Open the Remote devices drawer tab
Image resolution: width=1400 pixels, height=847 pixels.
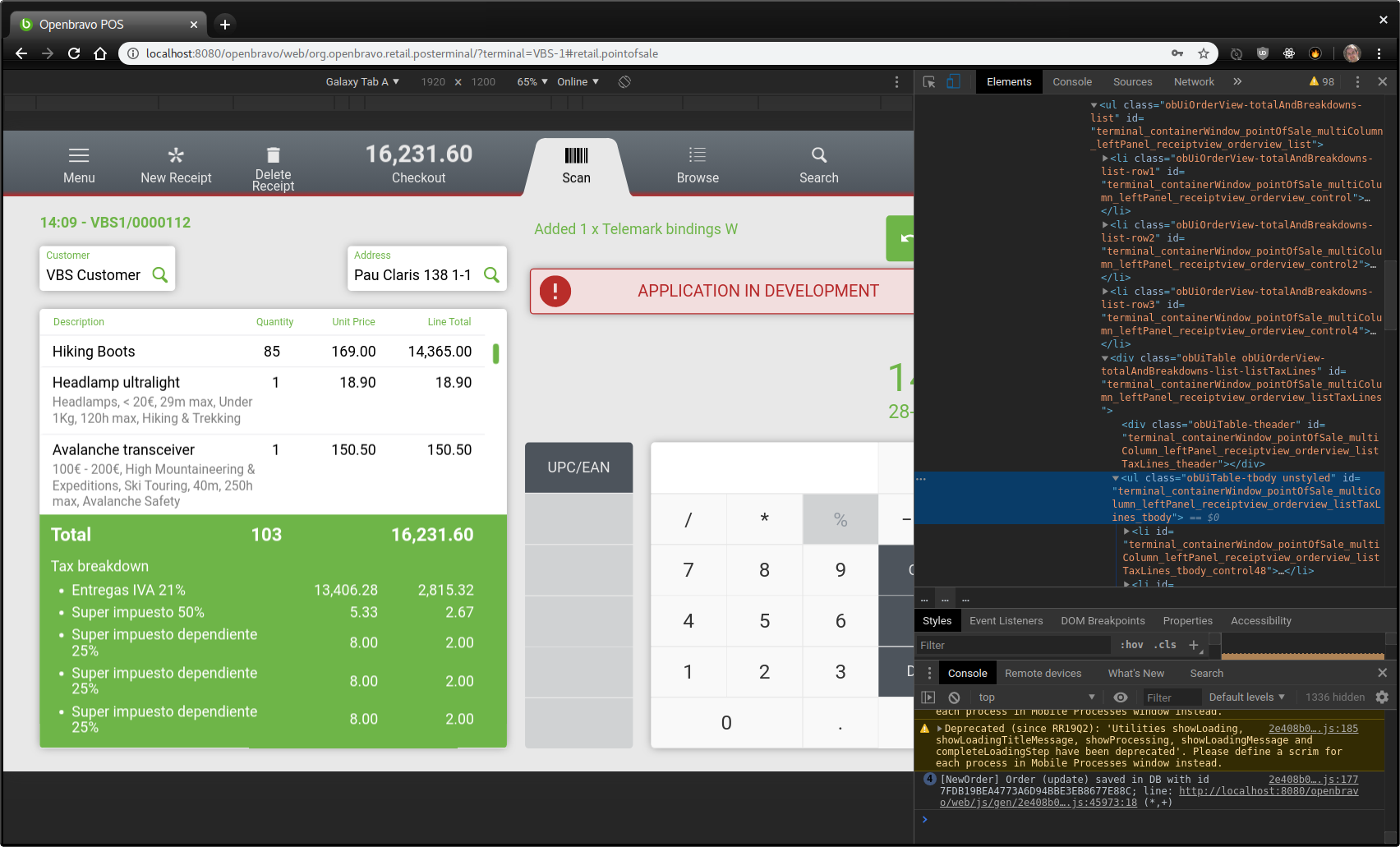1043,673
